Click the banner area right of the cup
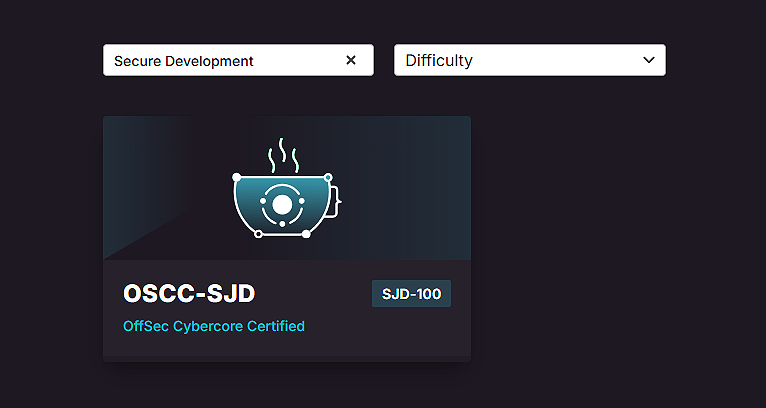Image resolution: width=766 pixels, height=408 pixels. click(410, 190)
